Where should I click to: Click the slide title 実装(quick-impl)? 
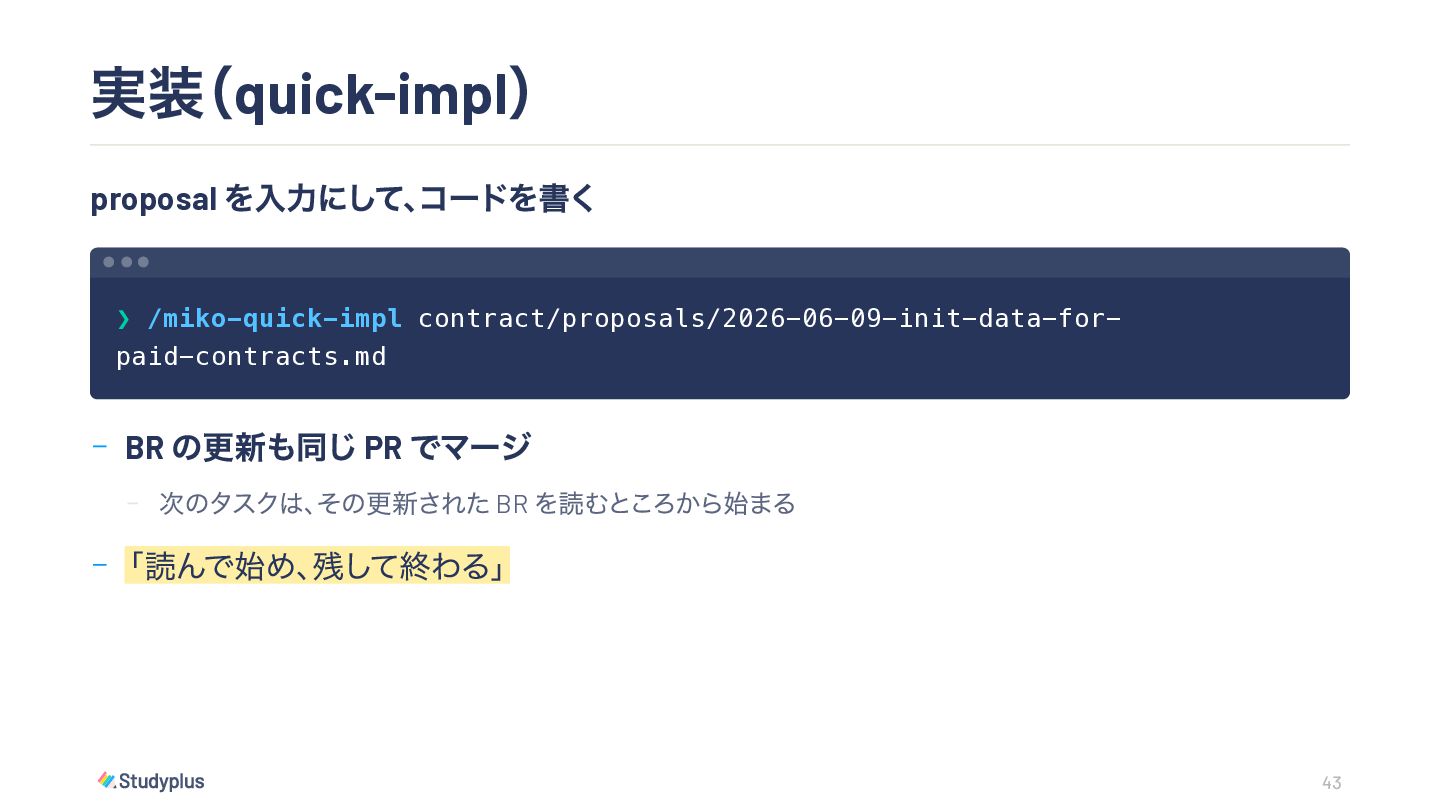pyautogui.click(x=310, y=94)
